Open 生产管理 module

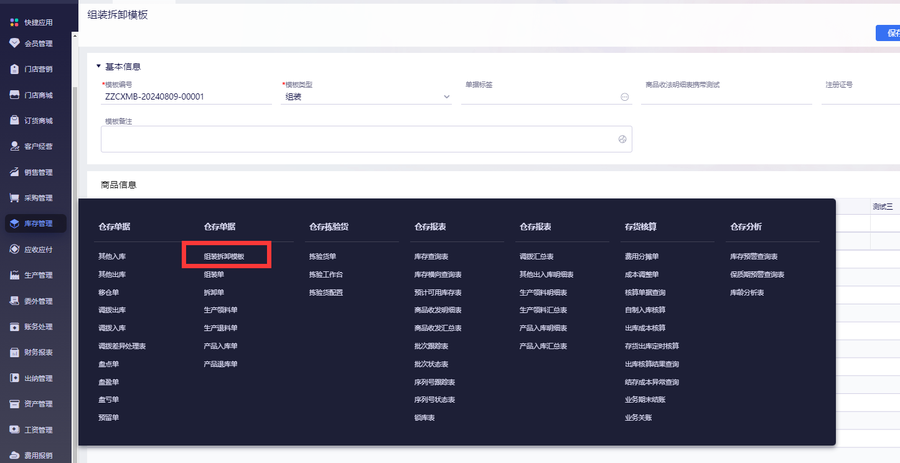[32, 275]
